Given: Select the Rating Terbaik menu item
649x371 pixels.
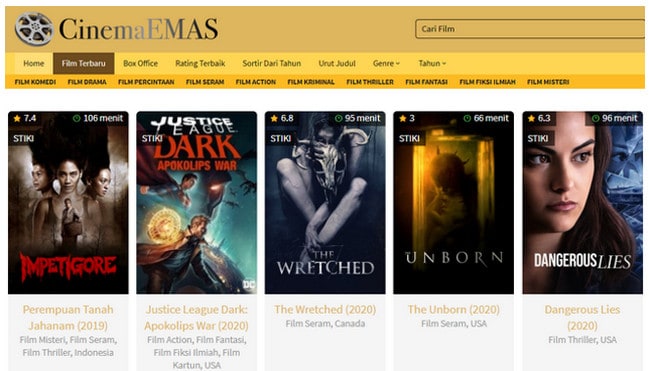Looking at the screenshot, I should pos(200,63).
